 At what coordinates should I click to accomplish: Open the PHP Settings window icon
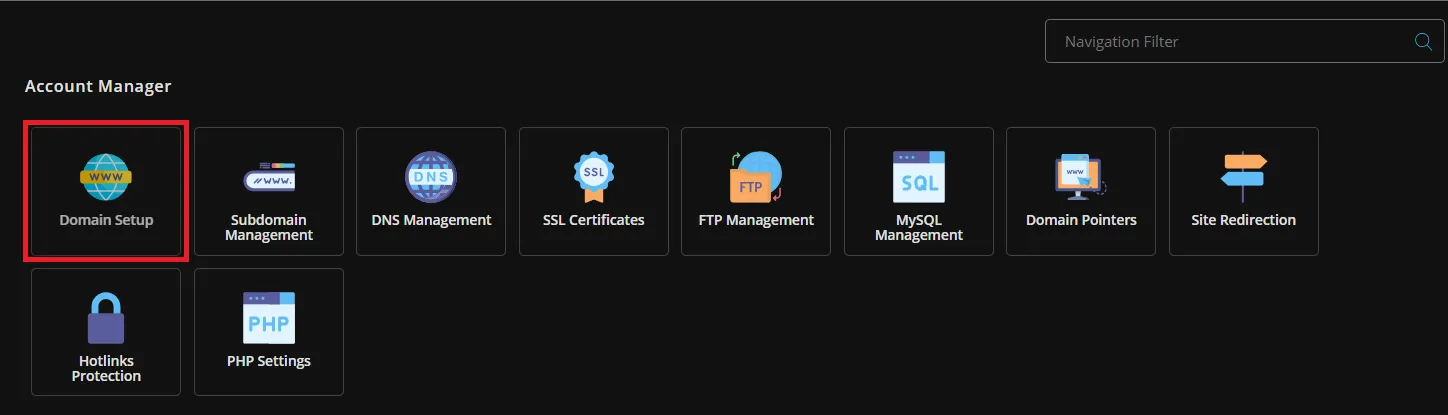[269, 319]
